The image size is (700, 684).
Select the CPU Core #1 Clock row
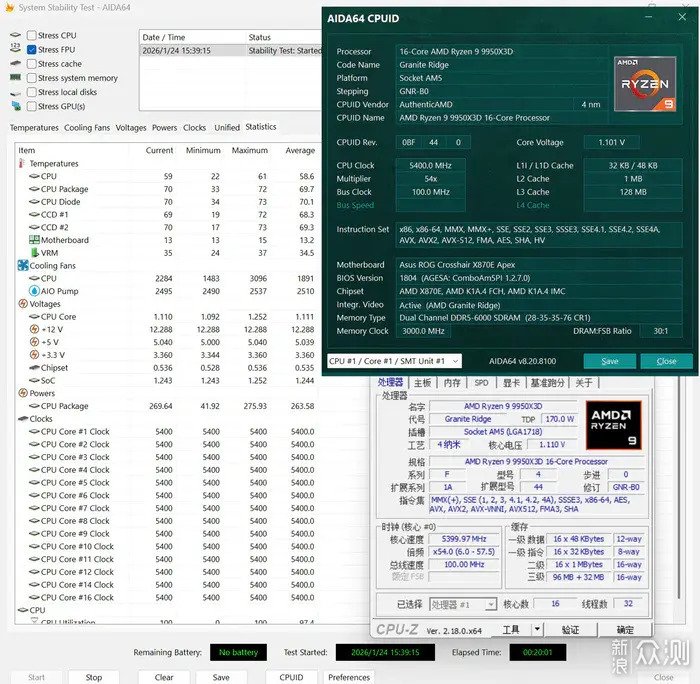[x=167, y=432]
